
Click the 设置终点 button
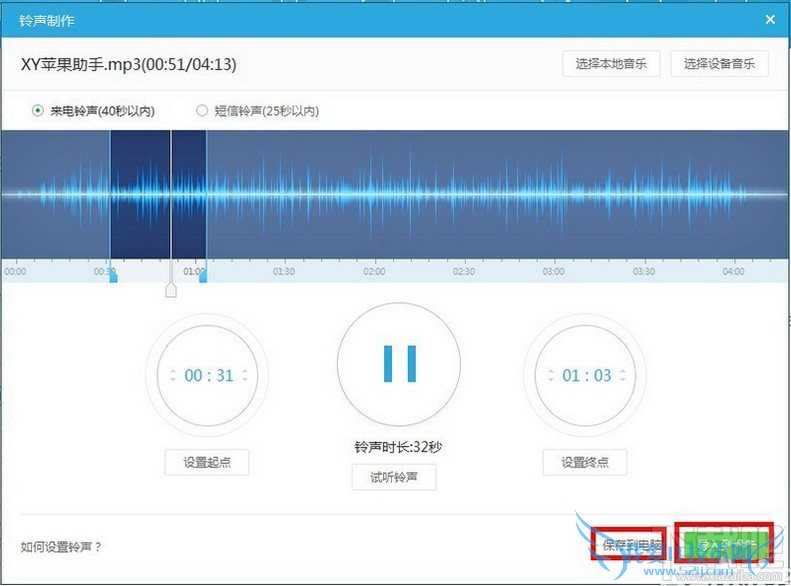click(585, 462)
